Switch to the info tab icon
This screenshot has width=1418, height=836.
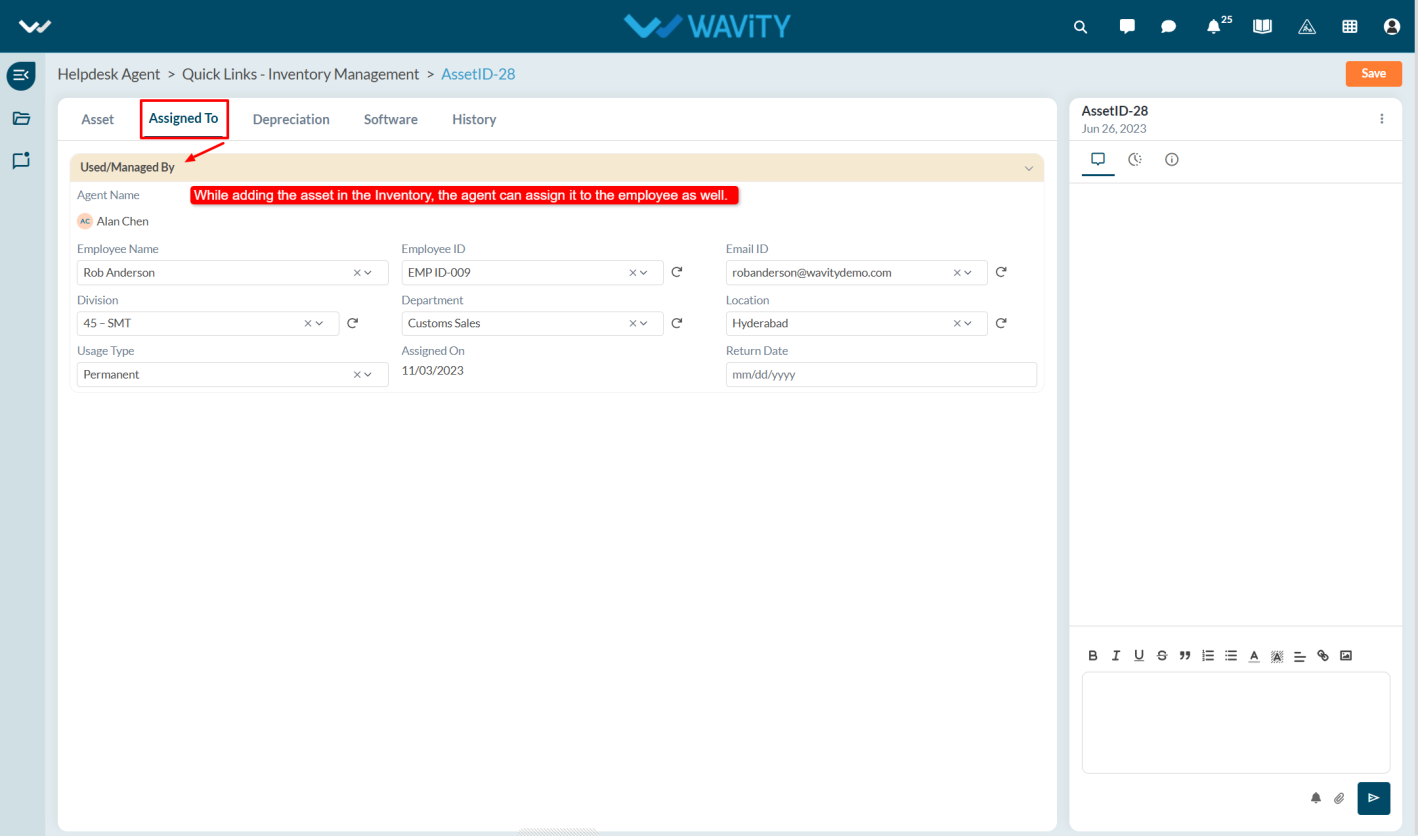(1172, 159)
